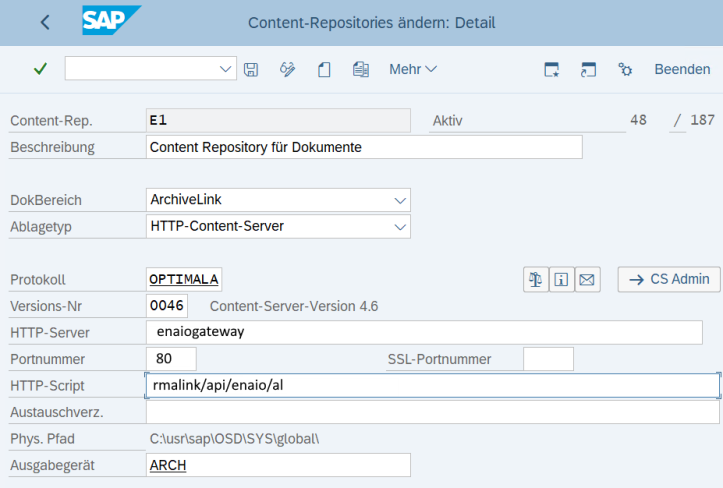Open the Mehr menu

412,69
